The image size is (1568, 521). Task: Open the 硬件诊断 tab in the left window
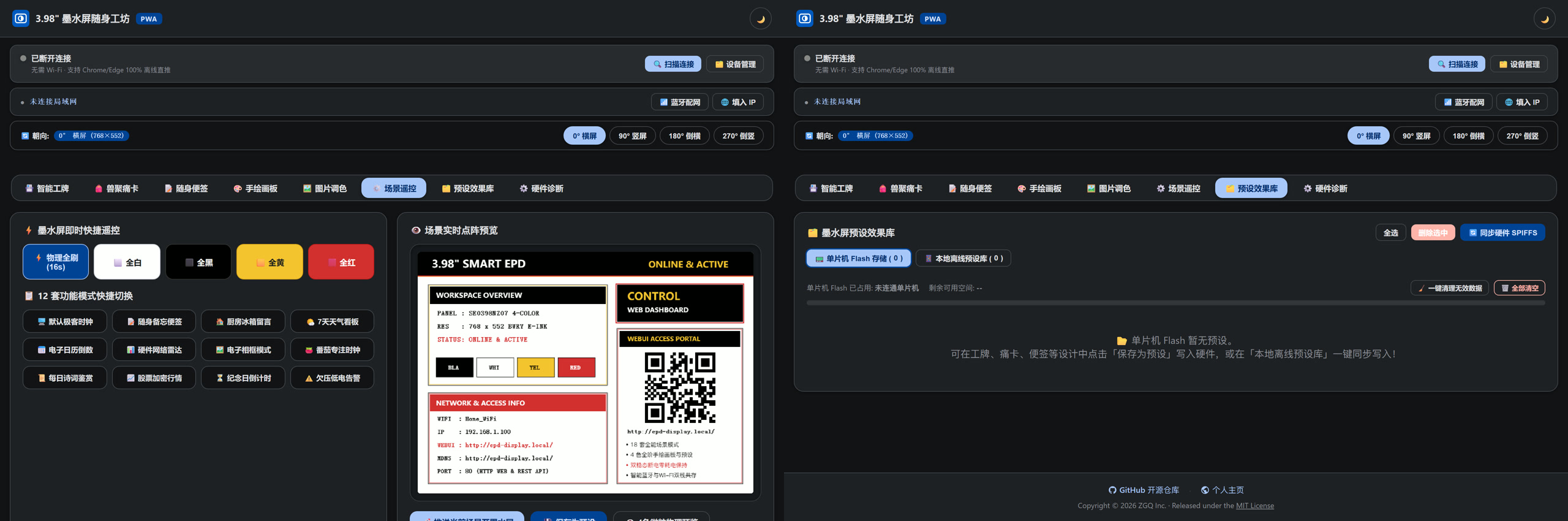541,188
